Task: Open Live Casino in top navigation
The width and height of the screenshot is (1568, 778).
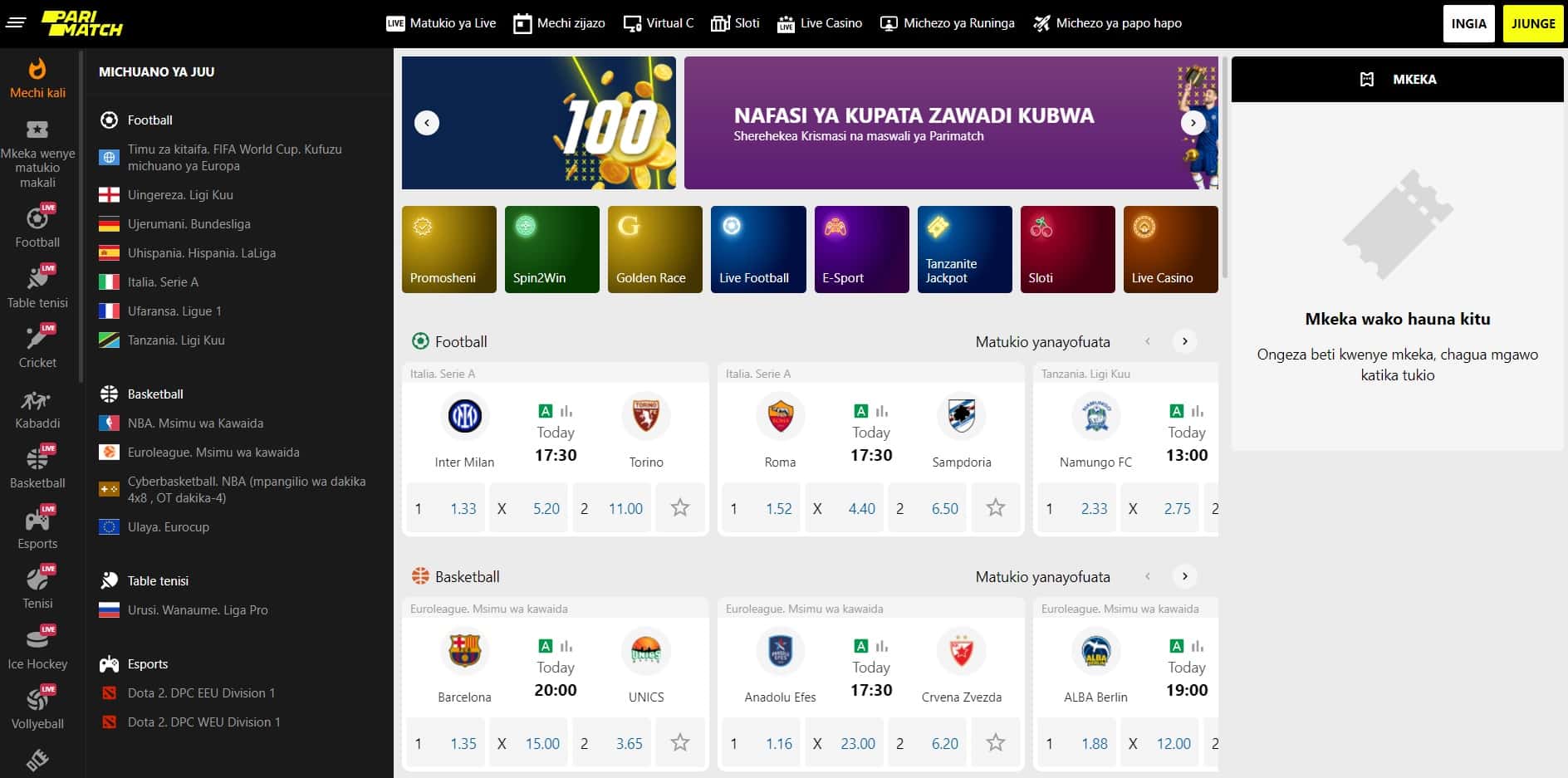Action: pos(820,23)
